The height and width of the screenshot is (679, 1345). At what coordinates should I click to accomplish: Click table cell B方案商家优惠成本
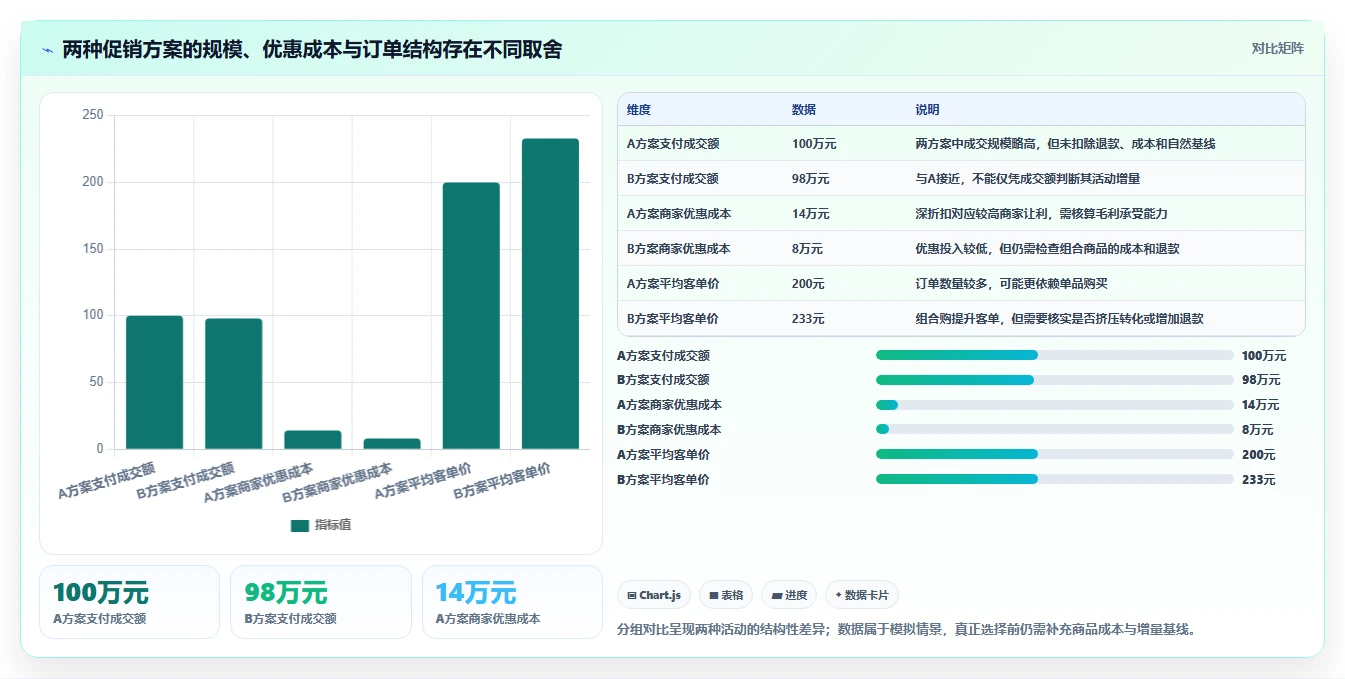[679, 249]
